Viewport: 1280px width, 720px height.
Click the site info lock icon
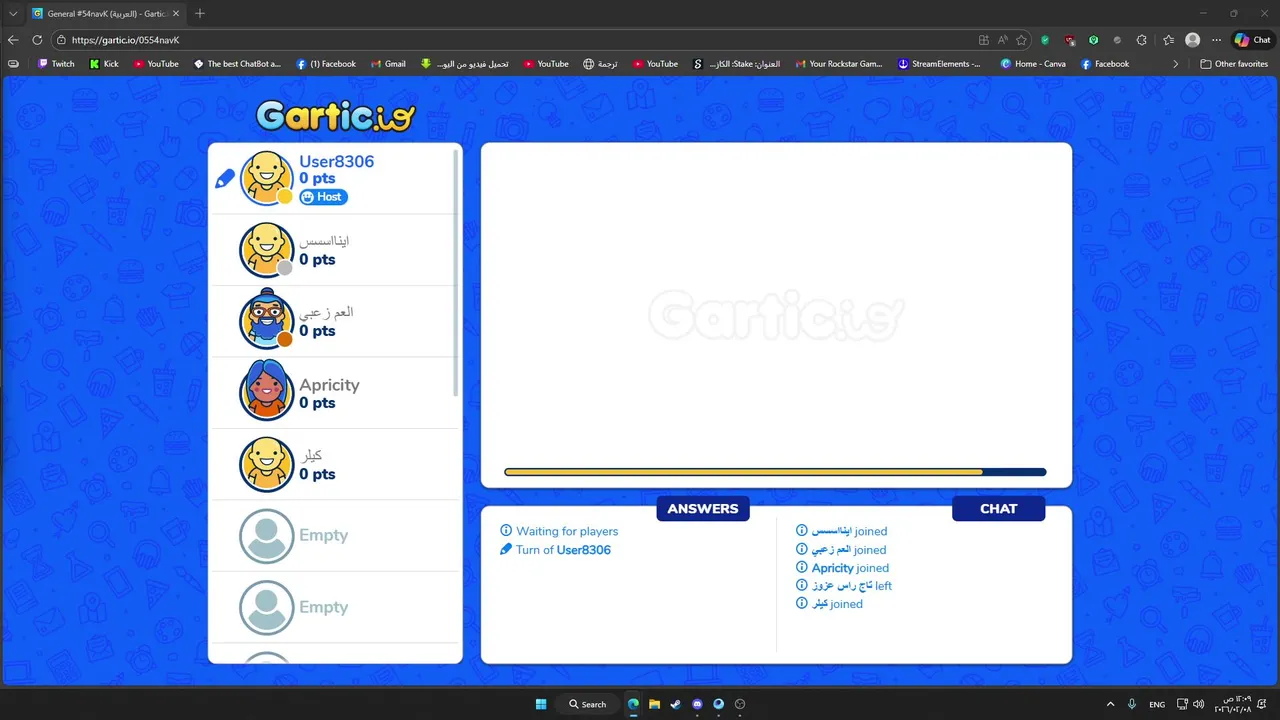click(x=61, y=40)
